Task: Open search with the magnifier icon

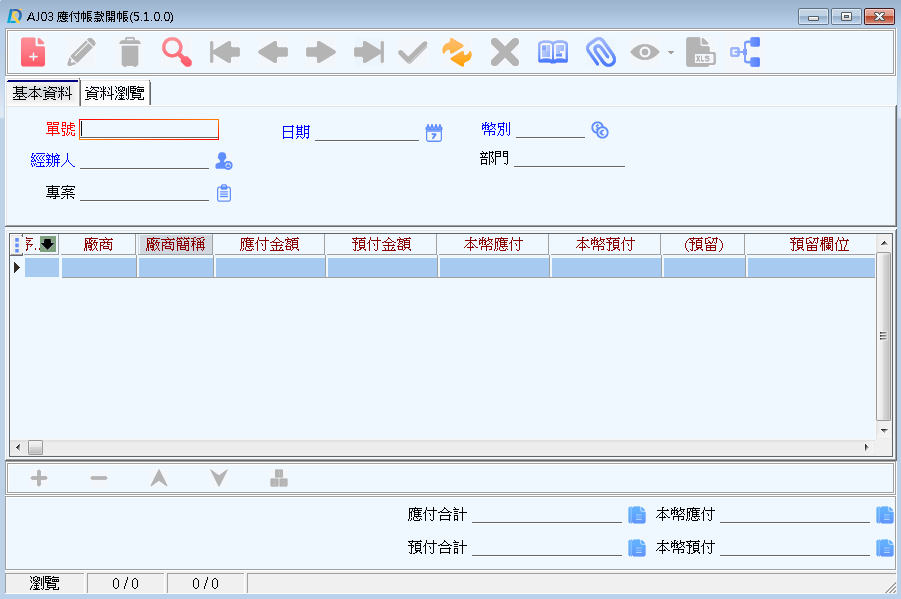Action: (x=176, y=52)
